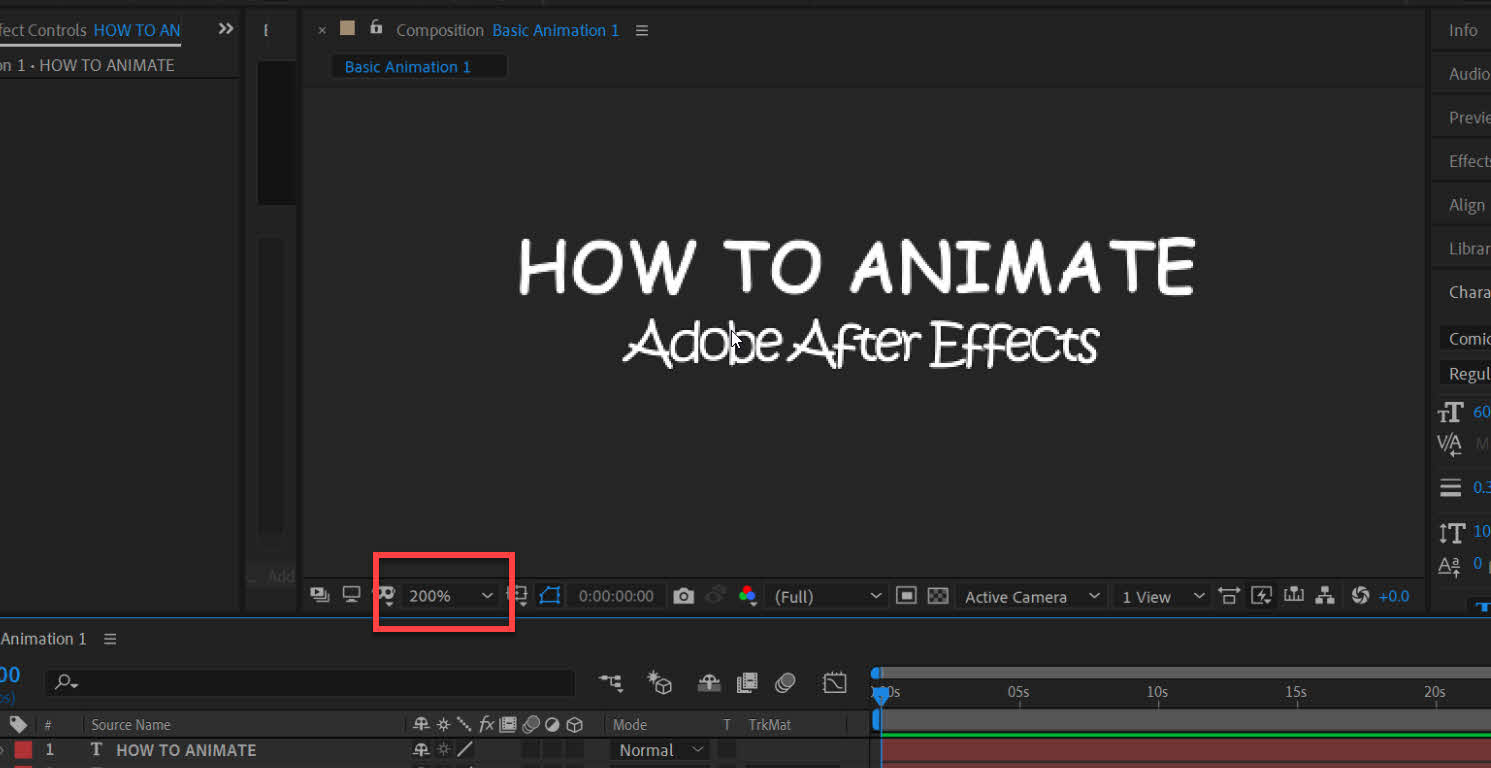This screenshot has width=1491, height=768.
Task: Open the Composition Mini-Flowchart
Action: tap(611, 683)
